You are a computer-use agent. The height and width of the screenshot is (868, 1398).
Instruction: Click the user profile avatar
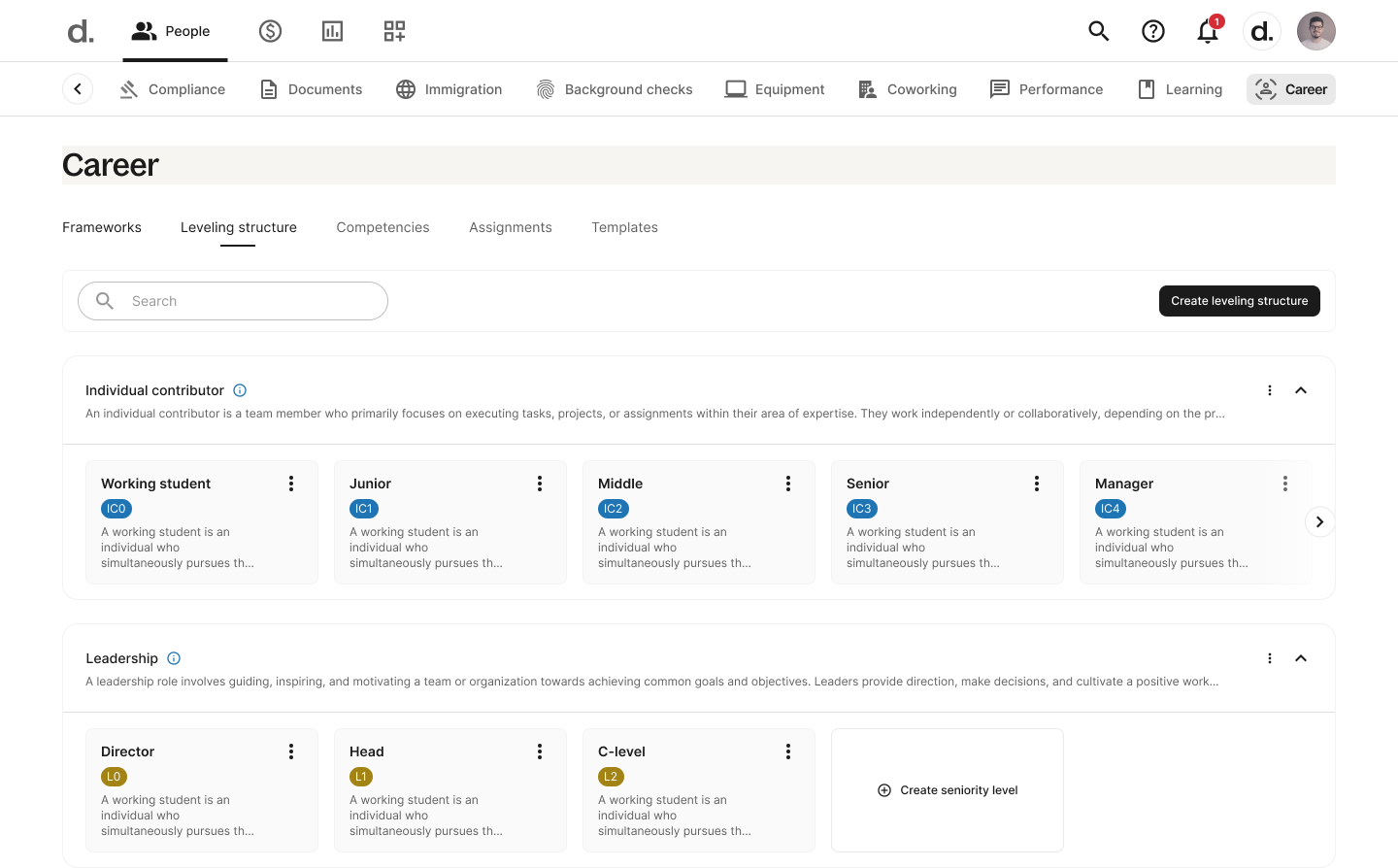point(1315,31)
